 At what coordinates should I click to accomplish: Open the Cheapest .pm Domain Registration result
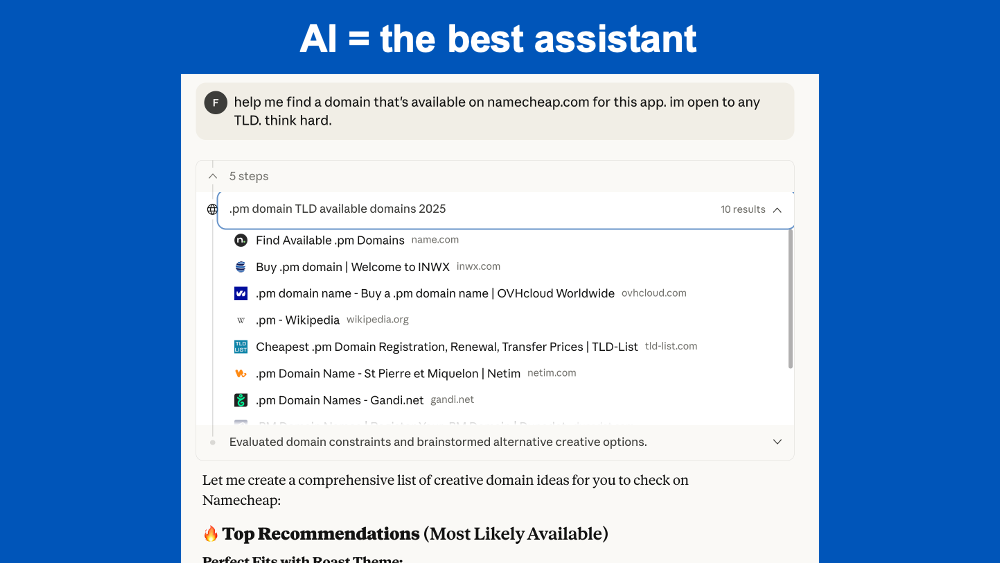pyautogui.click(x=446, y=347)
